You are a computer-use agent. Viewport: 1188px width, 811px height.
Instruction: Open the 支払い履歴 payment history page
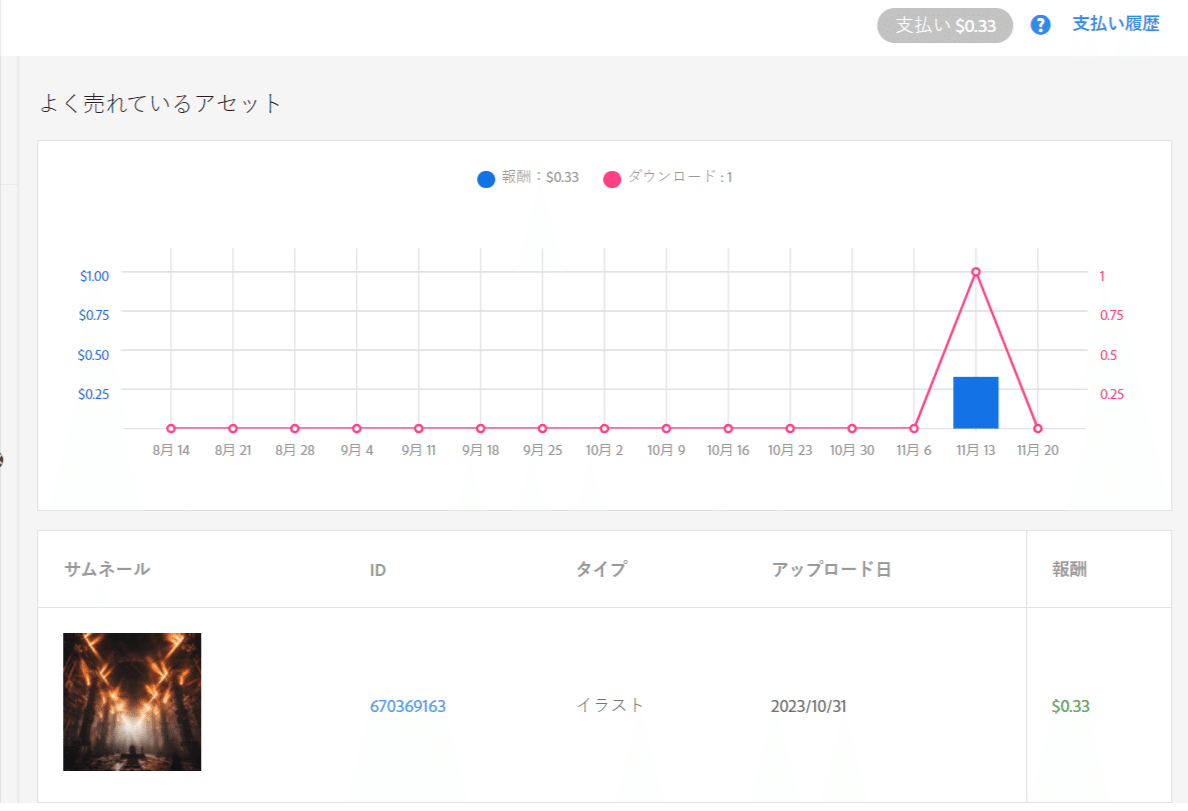[1116, 25]
